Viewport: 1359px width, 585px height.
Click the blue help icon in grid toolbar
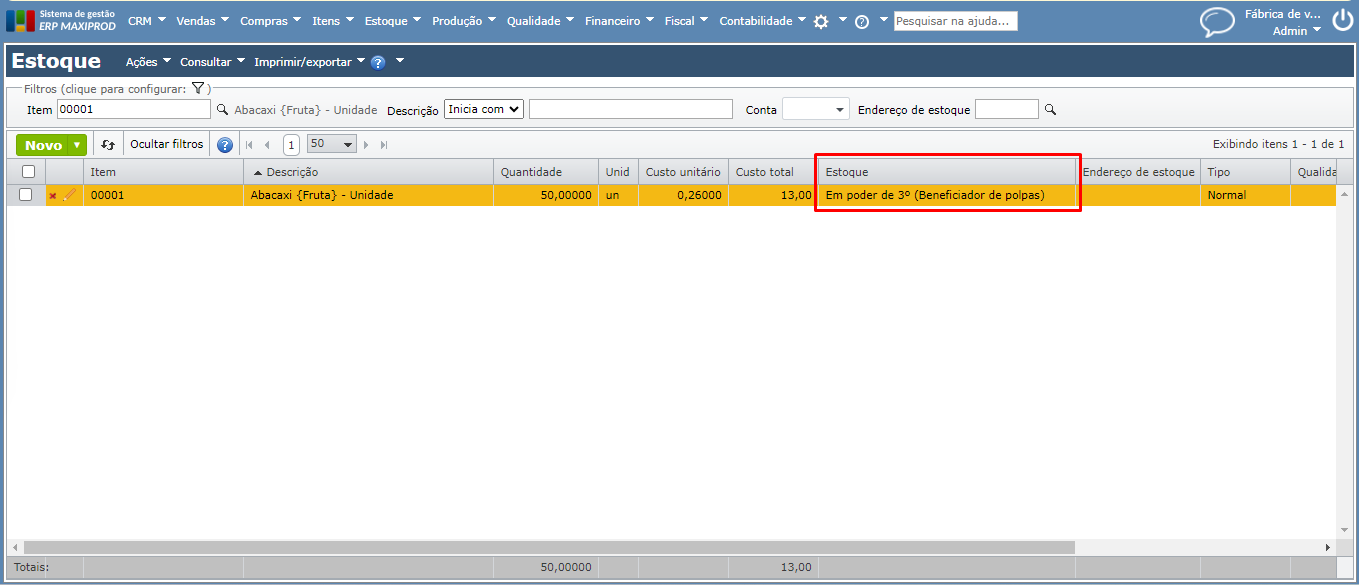225,145
